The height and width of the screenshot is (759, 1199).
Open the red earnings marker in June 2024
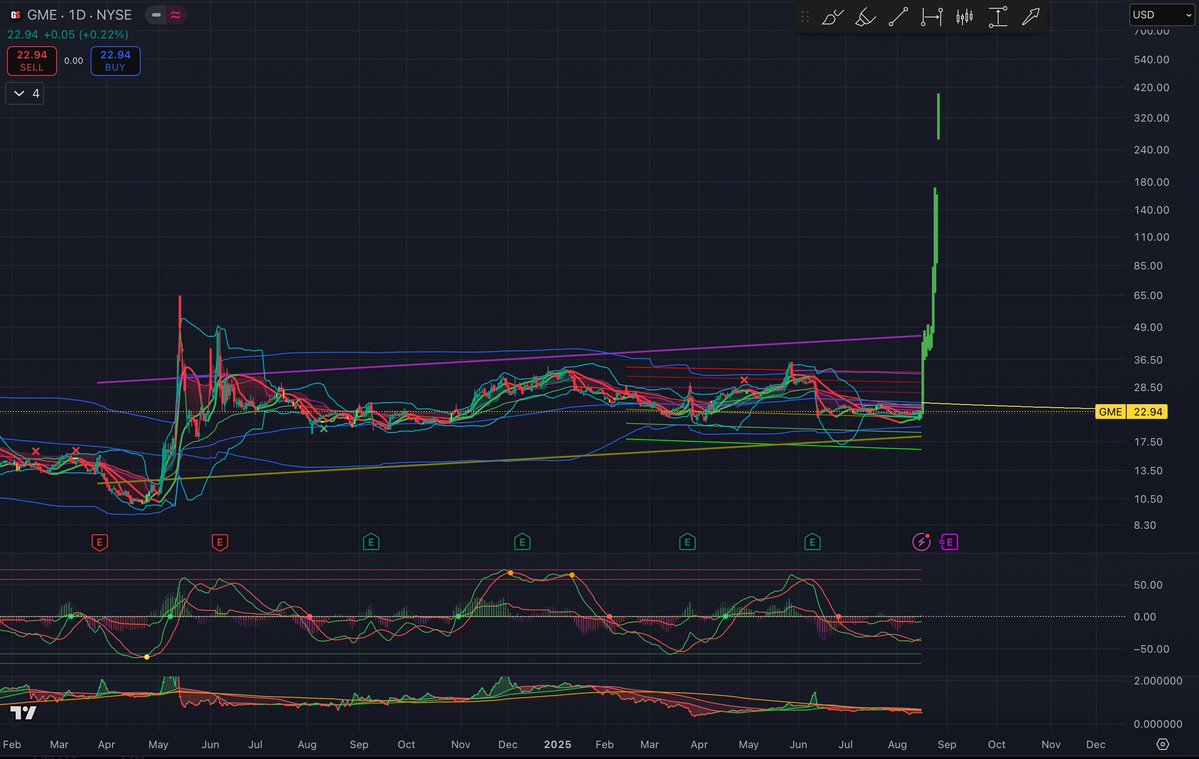coord(219,542)
